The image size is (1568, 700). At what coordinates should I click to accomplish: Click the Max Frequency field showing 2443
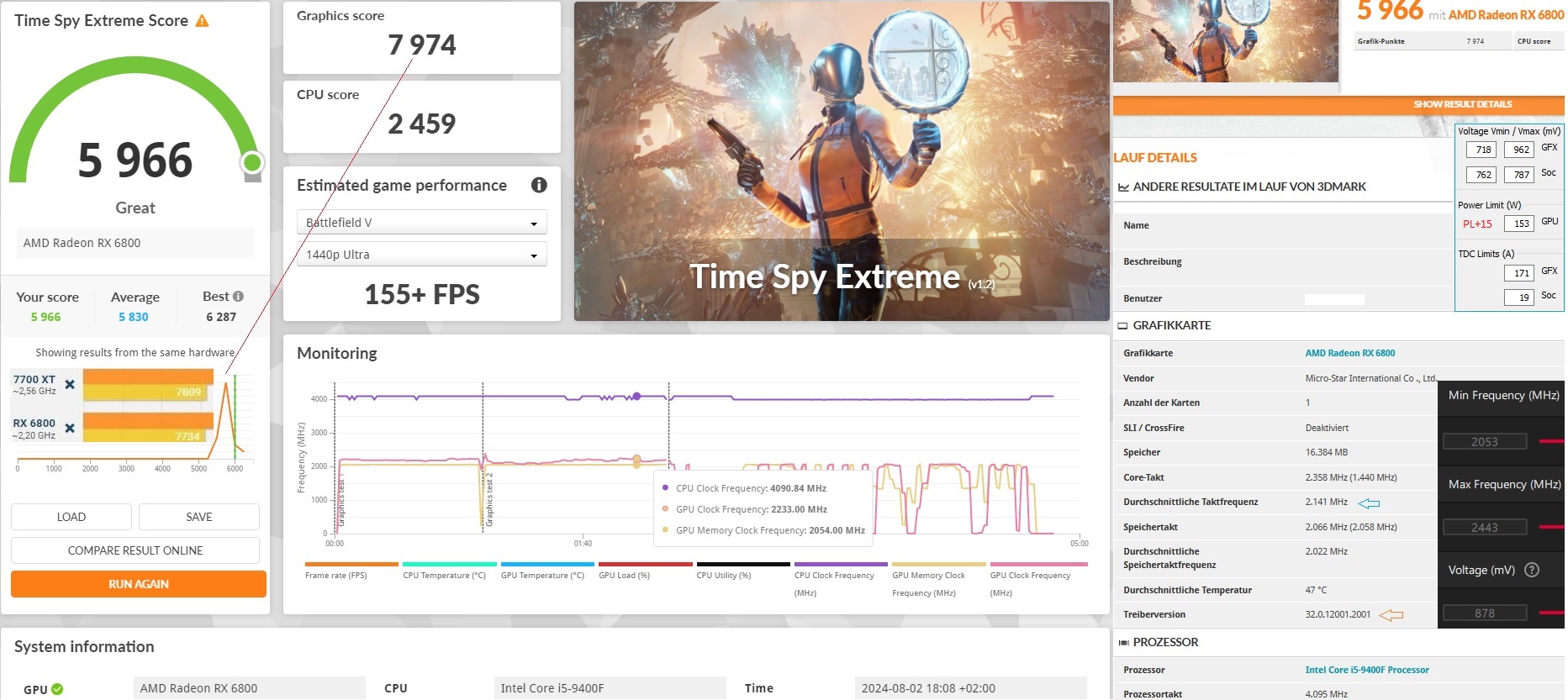click(1485, 528)
